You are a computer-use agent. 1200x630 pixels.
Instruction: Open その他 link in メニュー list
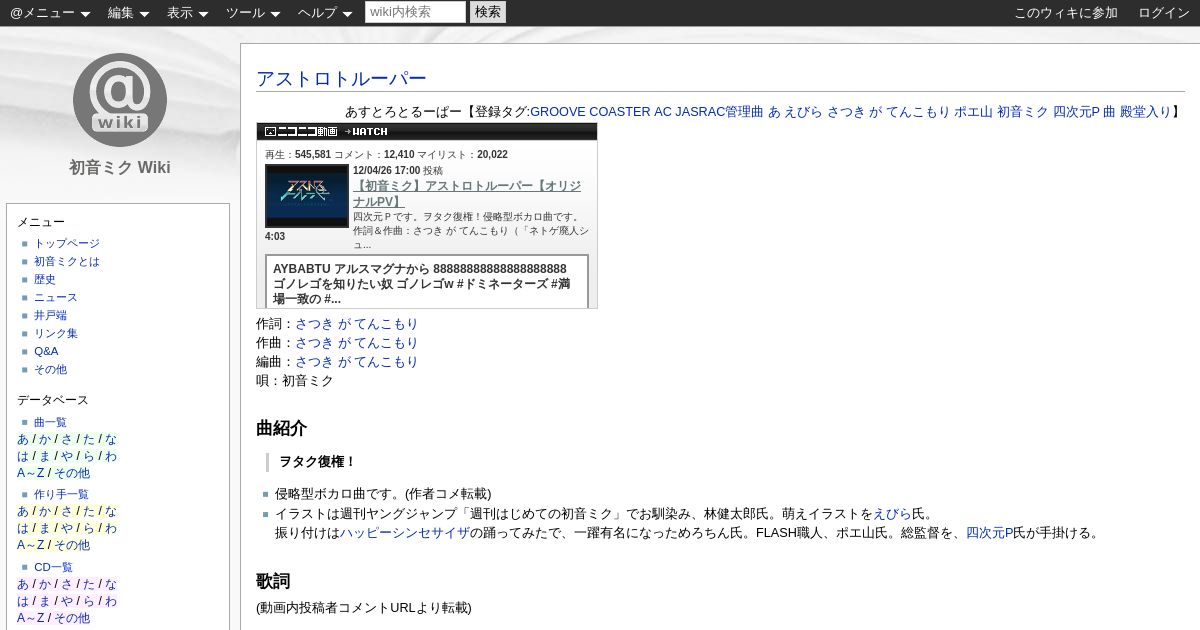pos(50,369)
